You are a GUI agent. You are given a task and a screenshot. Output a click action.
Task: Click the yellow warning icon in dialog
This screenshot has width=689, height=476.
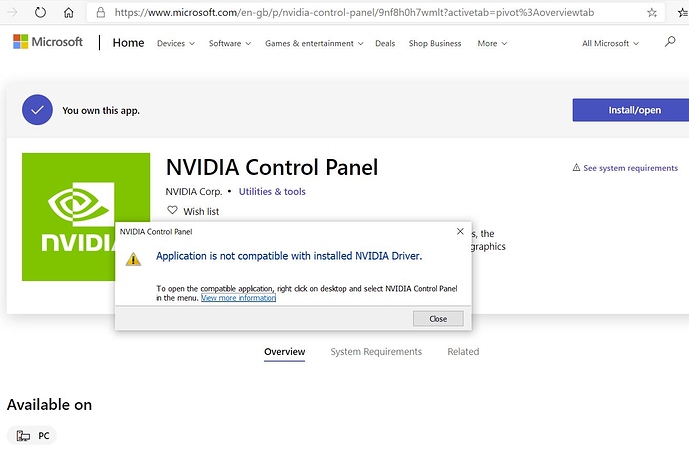tap(133, 259)
